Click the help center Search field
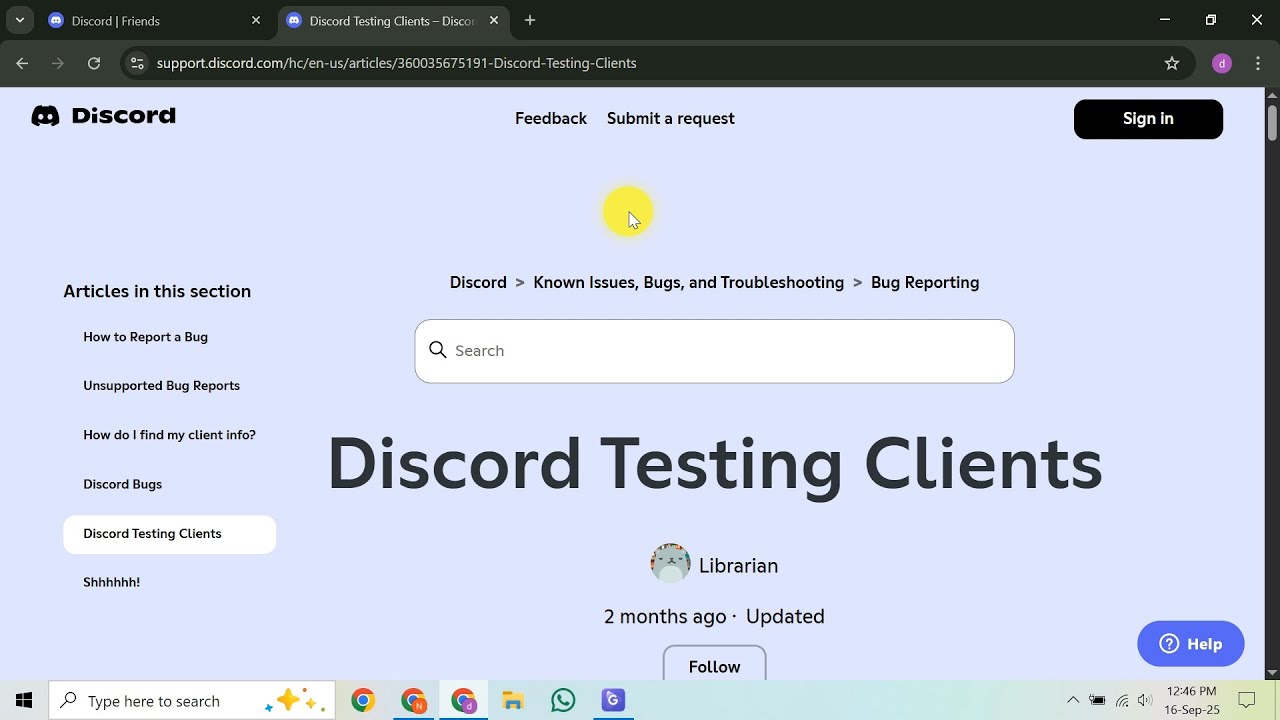 pos(715,351)
